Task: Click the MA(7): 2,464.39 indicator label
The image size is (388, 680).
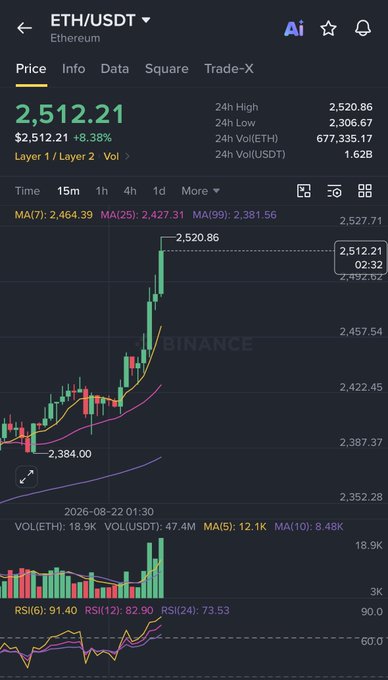Action: click(54, 215)
